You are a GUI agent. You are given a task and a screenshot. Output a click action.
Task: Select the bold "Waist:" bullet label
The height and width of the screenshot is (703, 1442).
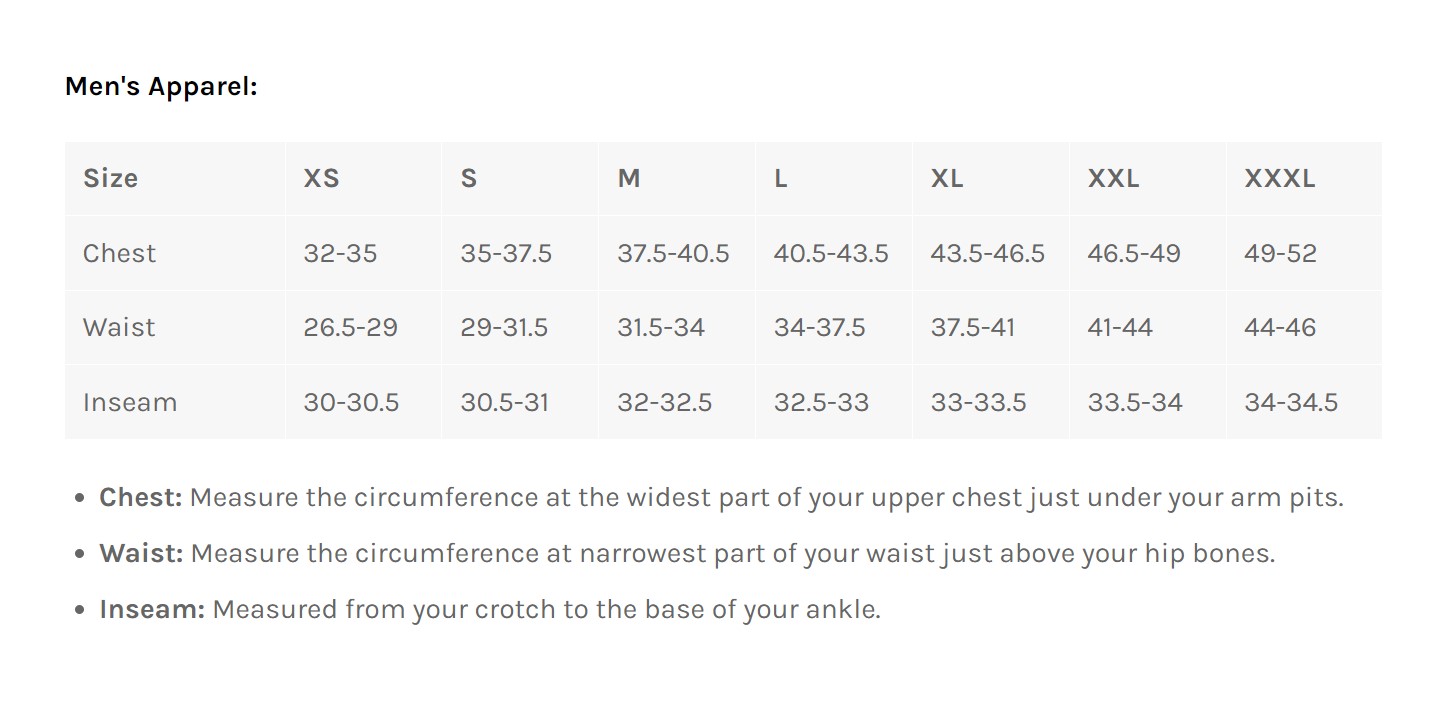pyautogui.click(x=141, y=554)
